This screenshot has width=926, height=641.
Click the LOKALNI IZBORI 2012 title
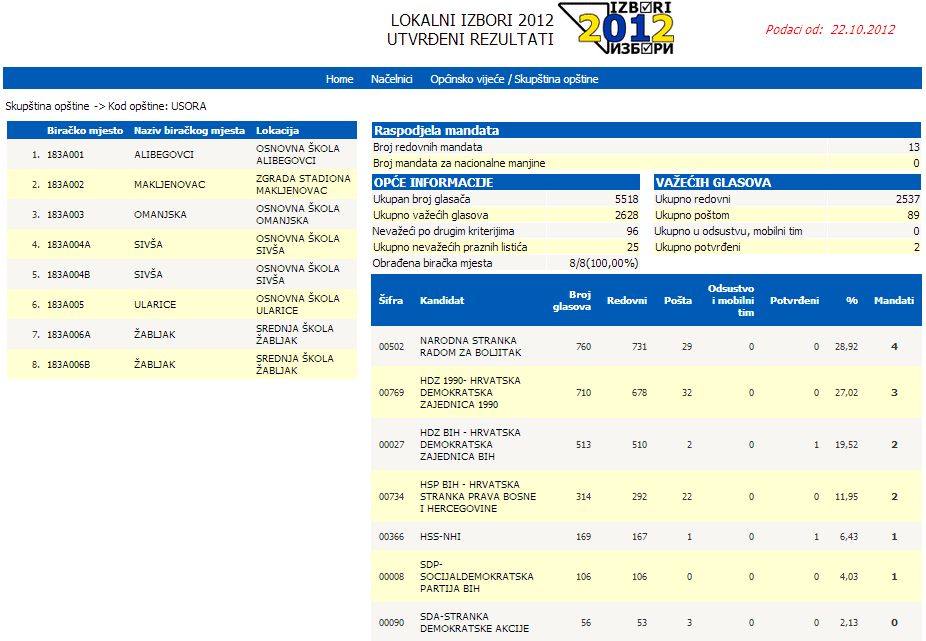tap(472, 20)
